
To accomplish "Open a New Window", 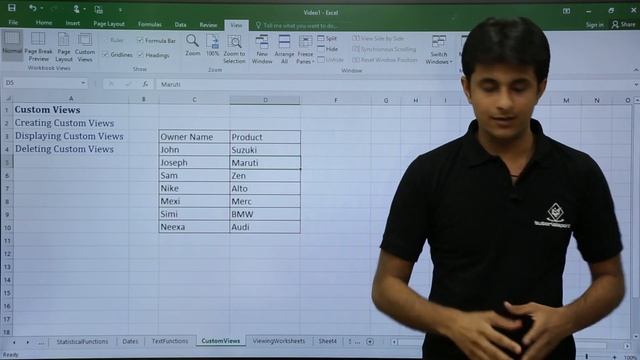I will tap(262, 49).
